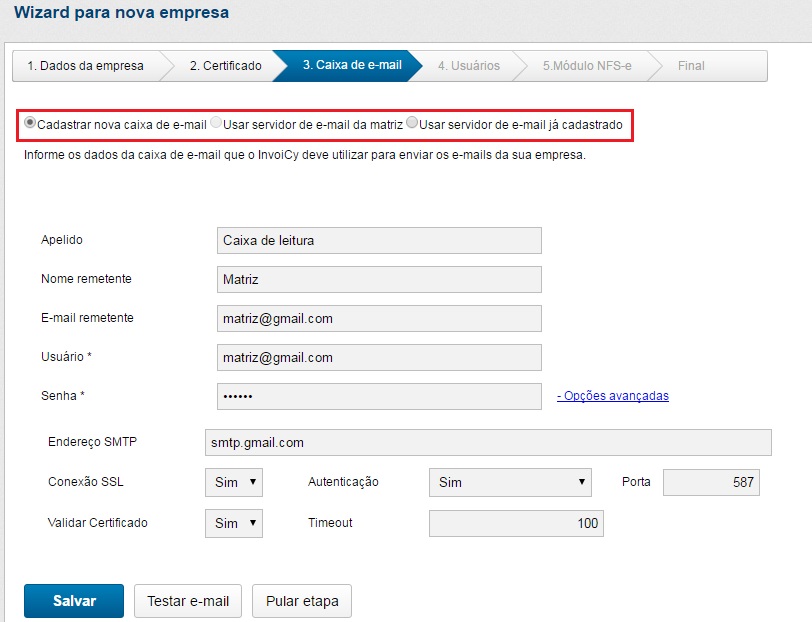Click the Apelido input field
The height and width of the screenshot is (622, 812).
click(x=379, y=240)
